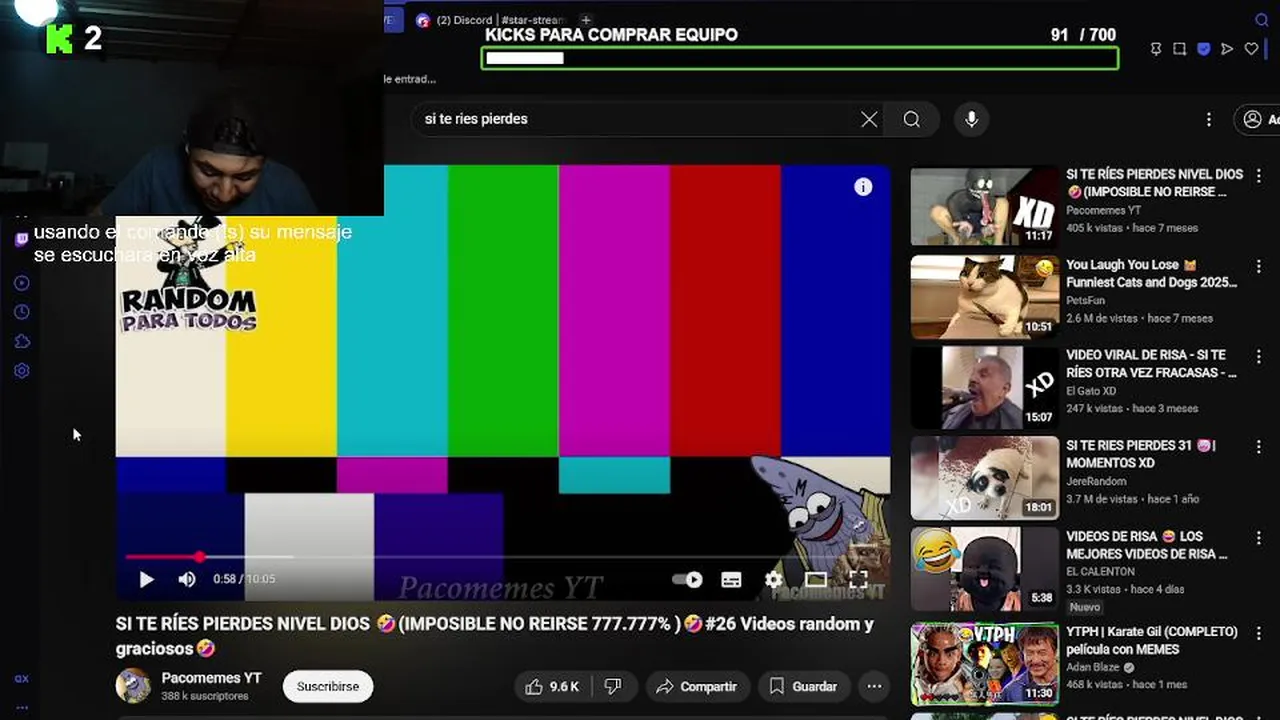Open the blue shield ad-blocker icon

(x=1204, y=49)
